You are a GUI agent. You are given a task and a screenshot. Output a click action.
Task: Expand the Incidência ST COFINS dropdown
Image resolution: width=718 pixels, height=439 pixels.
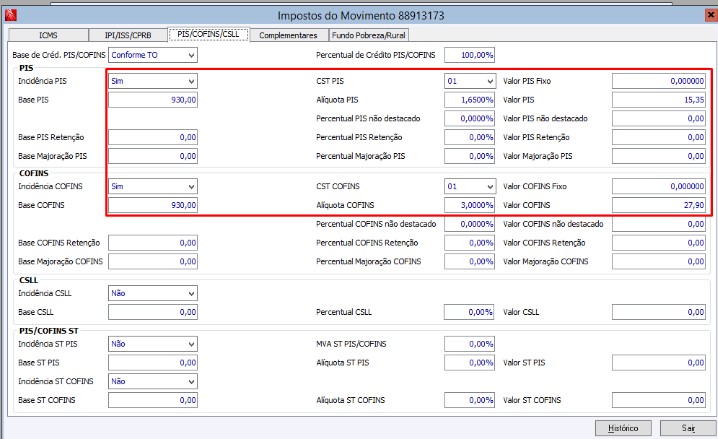pos(153,381)
